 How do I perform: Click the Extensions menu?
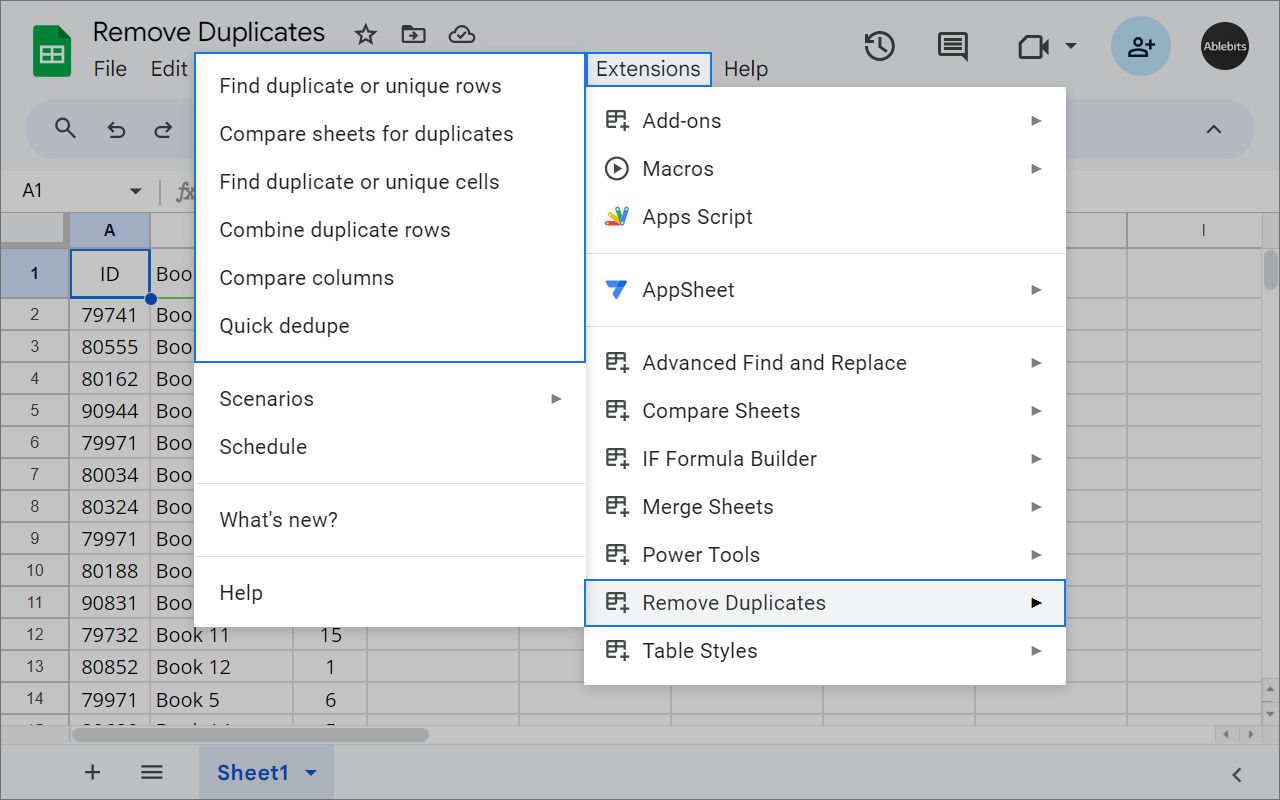click(x=648, y=69)
